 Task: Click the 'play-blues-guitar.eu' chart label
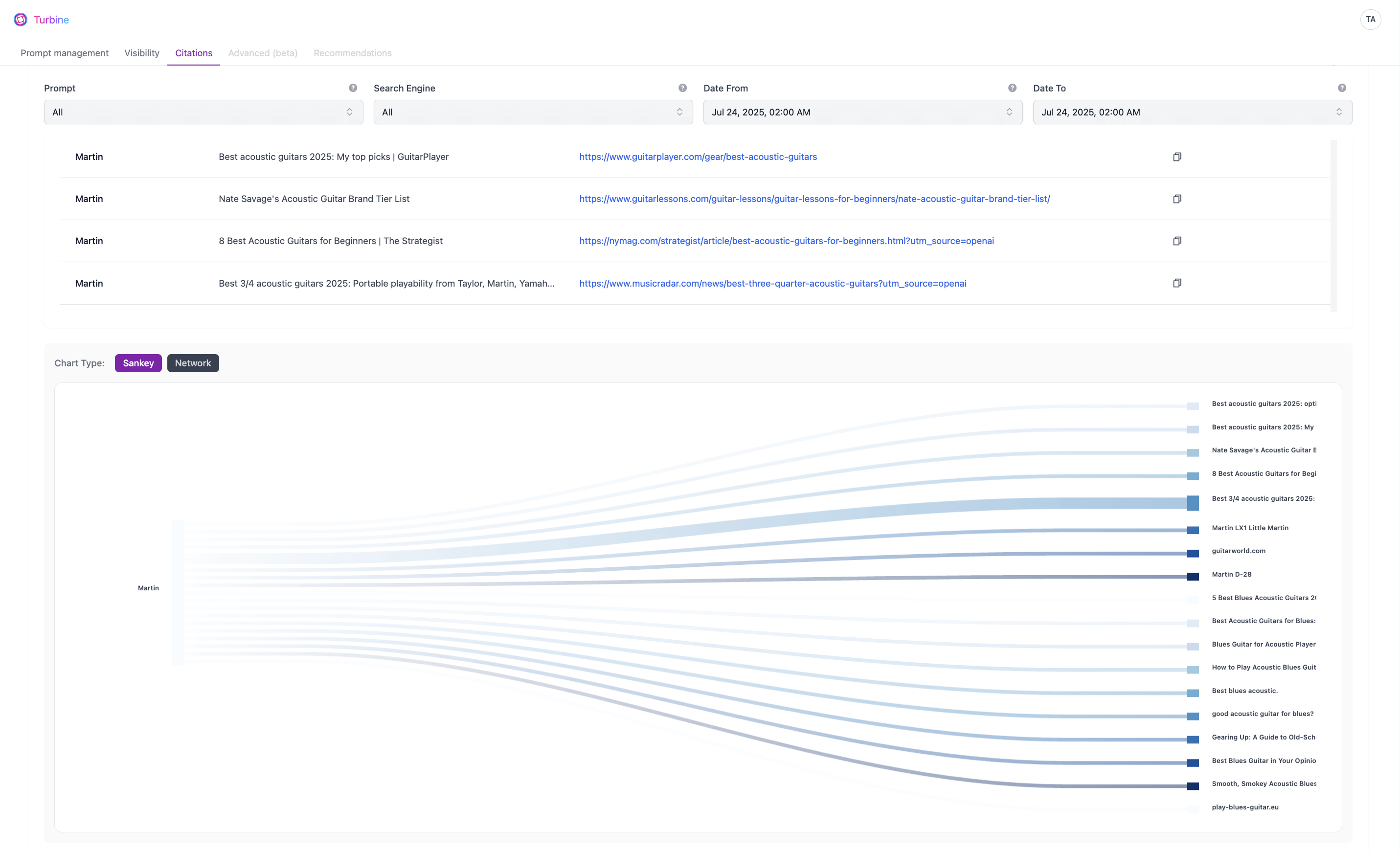(1245, 807)
